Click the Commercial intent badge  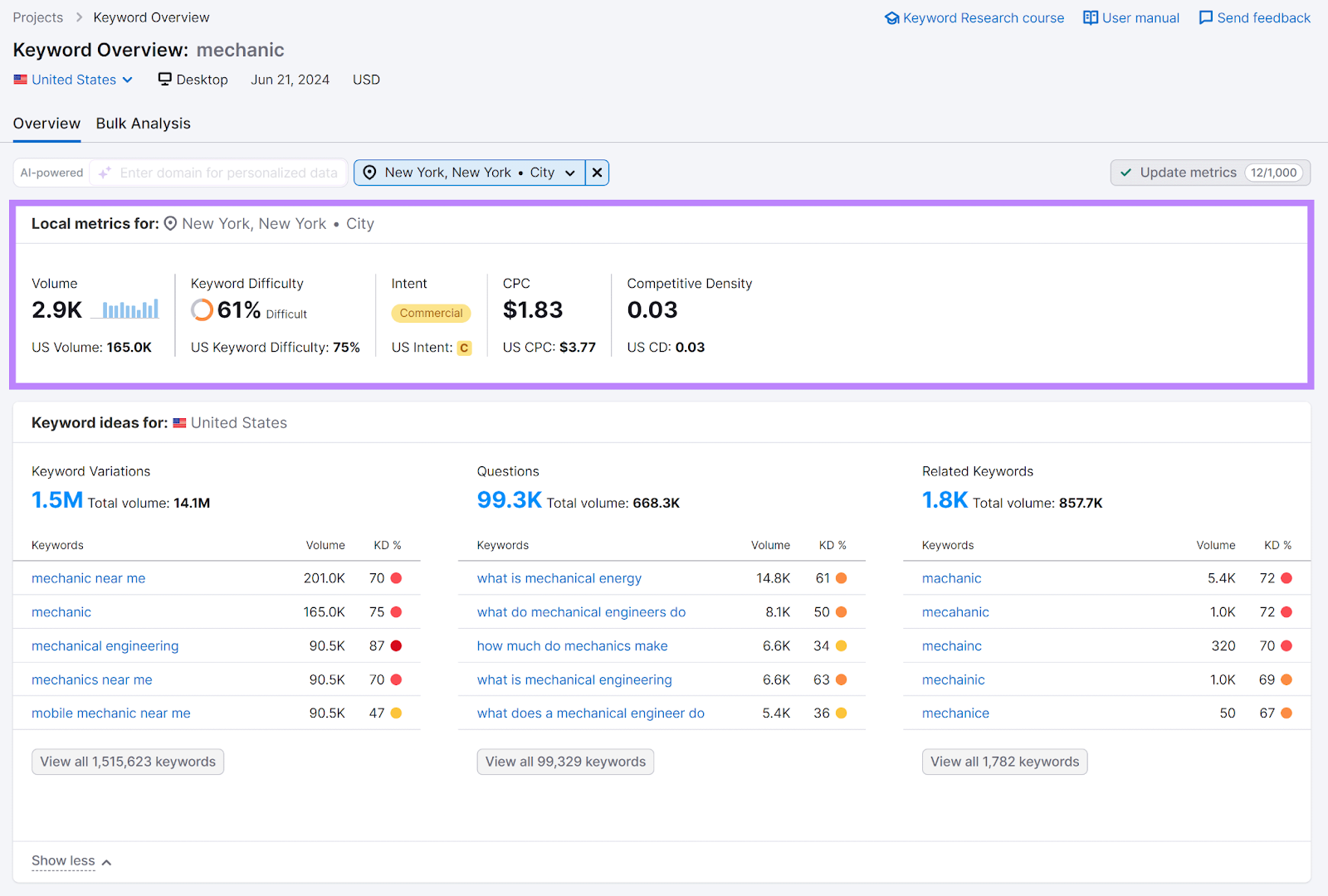[431, 314]
